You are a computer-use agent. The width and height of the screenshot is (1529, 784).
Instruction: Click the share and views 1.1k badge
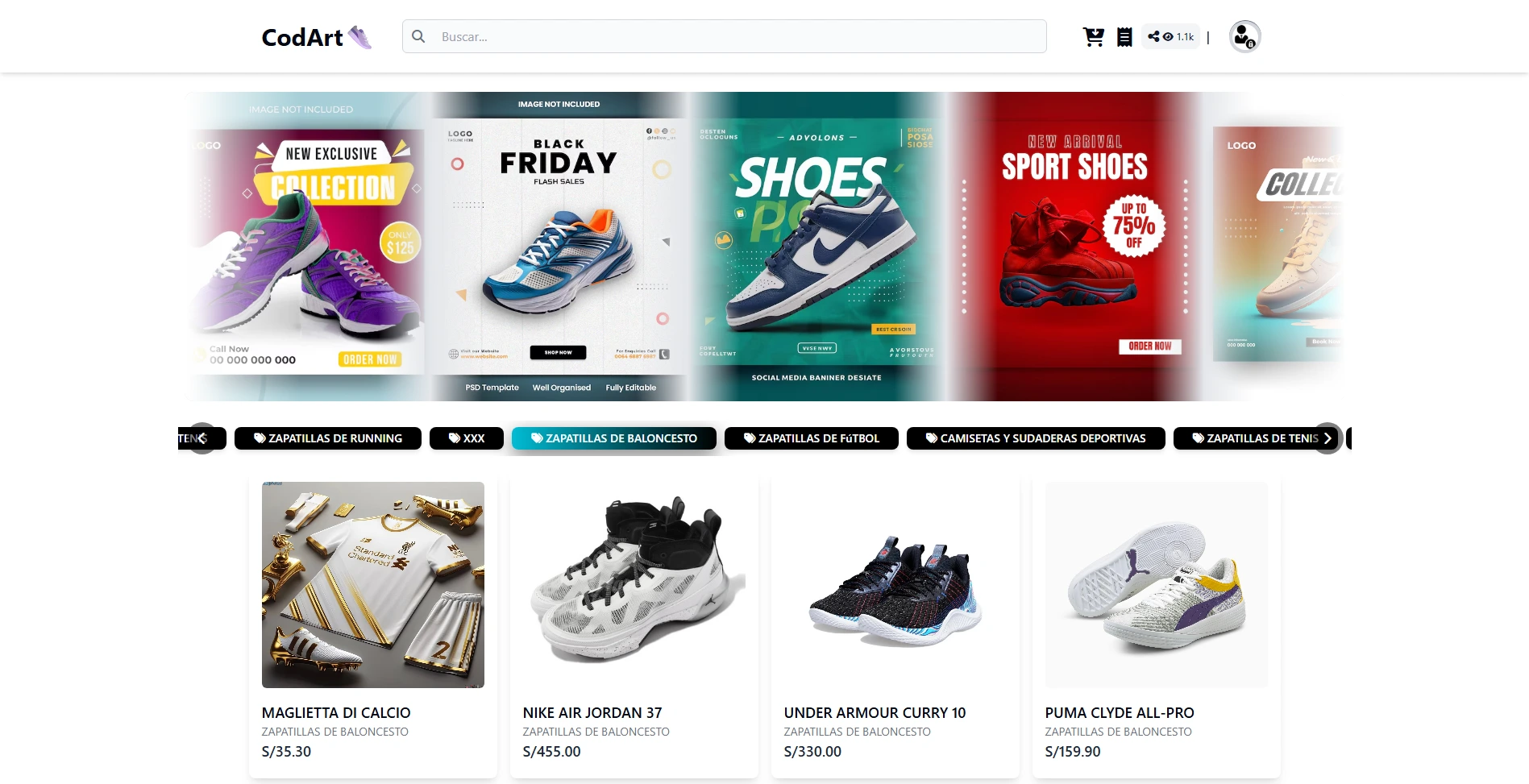tap(1170, 37)
